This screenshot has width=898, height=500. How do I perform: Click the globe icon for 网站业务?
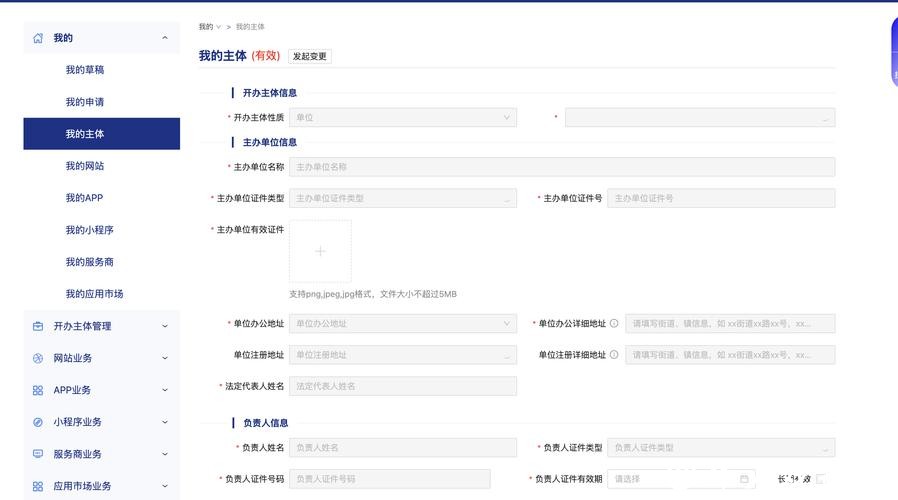pyautogui.click(x=38, y=358)
